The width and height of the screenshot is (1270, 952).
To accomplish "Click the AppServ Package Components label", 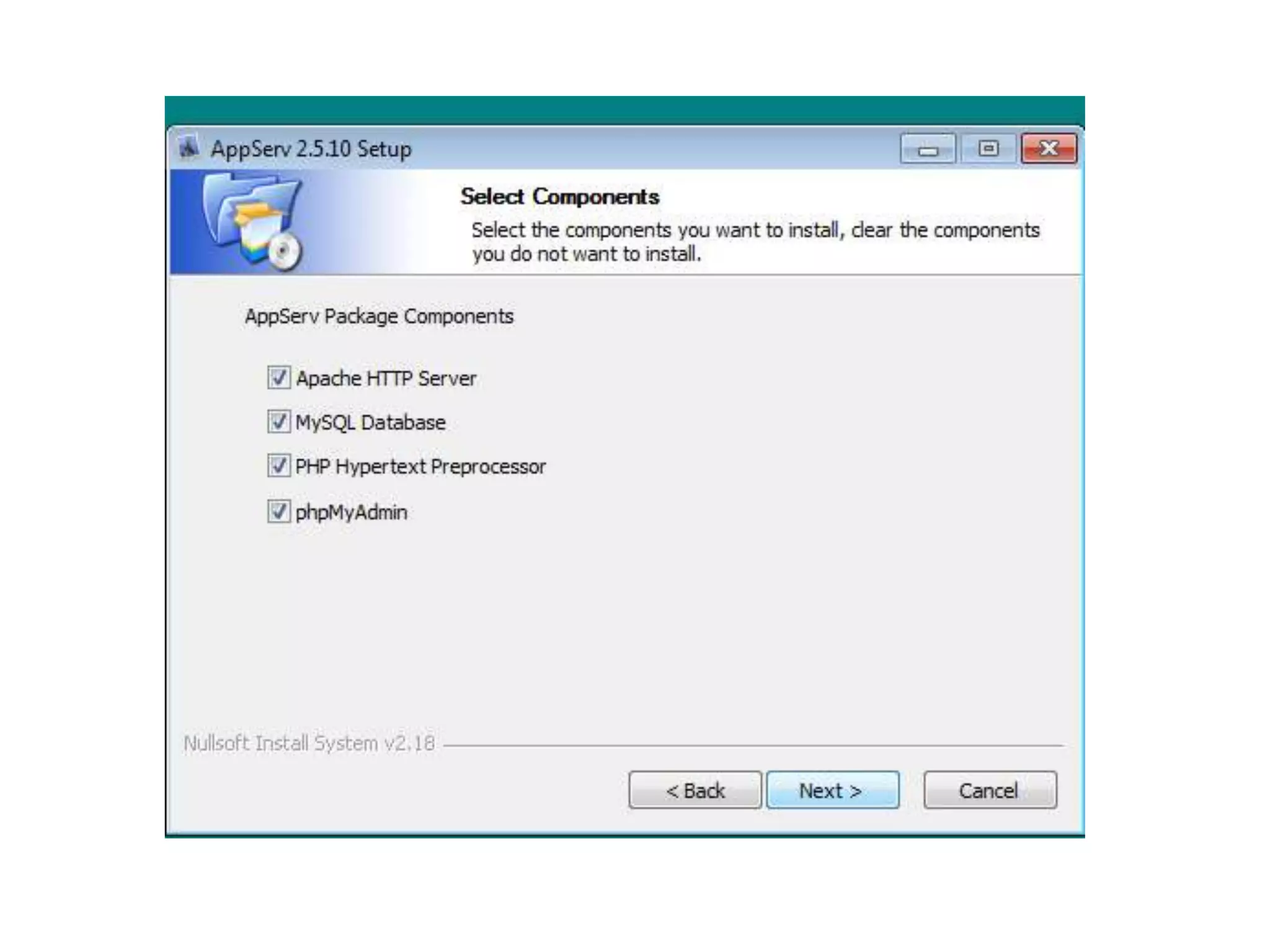I will [379, 317].
